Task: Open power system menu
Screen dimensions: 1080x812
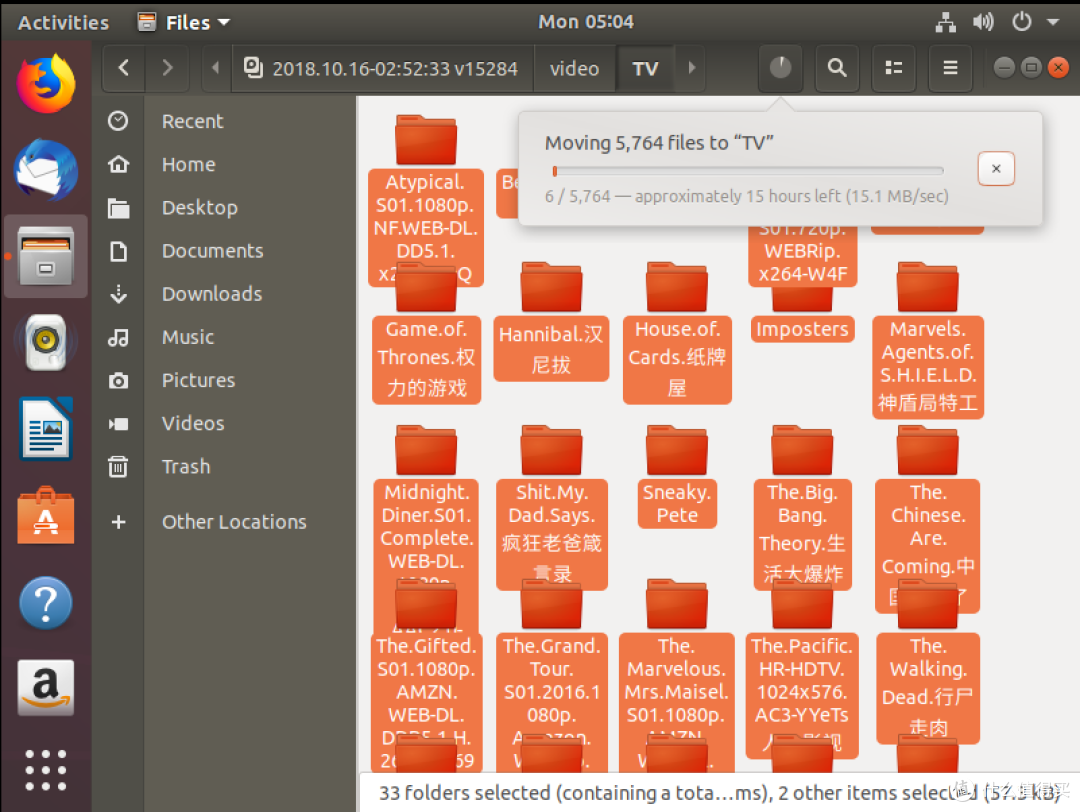Action: coord(1021,22)
